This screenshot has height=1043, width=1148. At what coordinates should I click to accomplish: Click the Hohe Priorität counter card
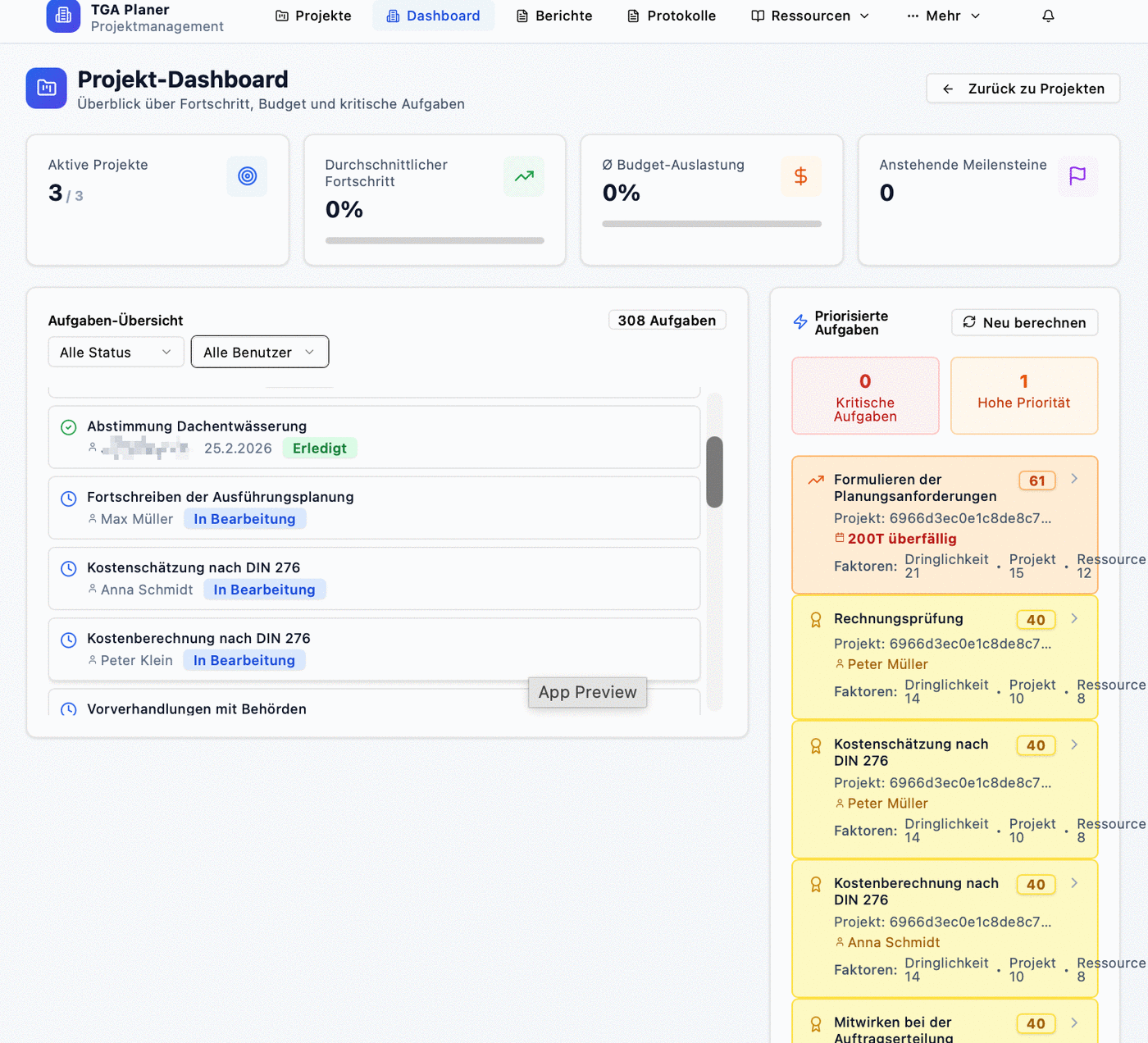tap(1023, 396)
